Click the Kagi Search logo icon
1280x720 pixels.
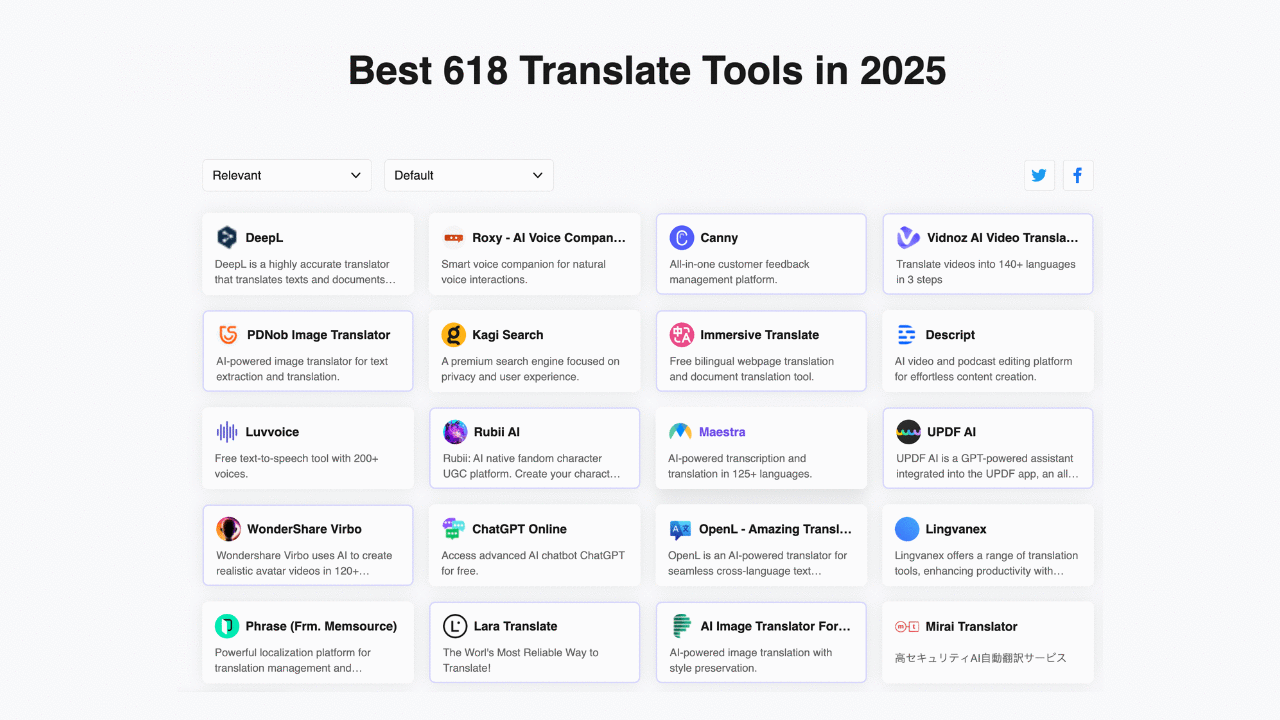click(x=454, y=335)
